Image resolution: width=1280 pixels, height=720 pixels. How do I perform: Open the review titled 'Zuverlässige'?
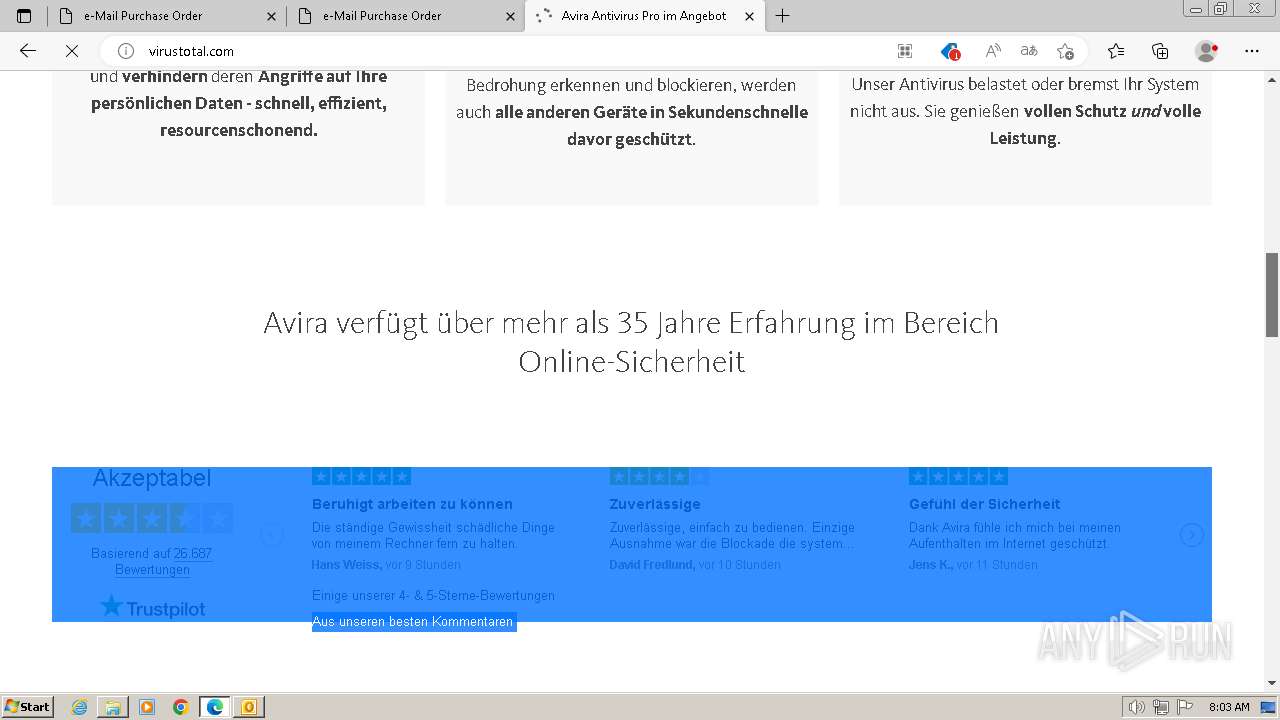[655, 504]
